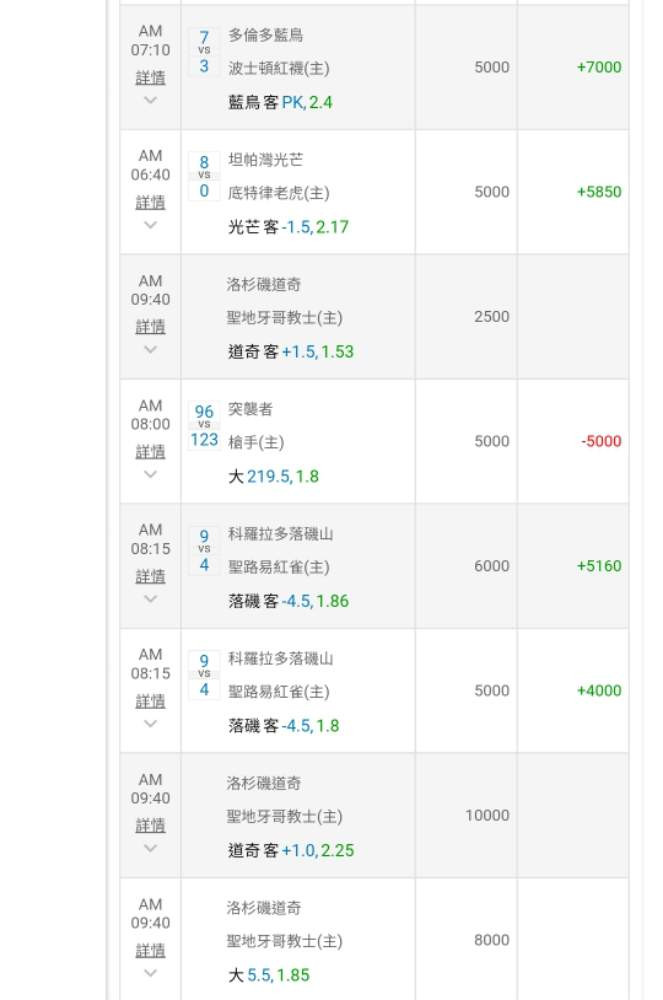Click the 96 vs 123 score box
The height and width of the screenshot is (1000, 663).
[204, 425]
